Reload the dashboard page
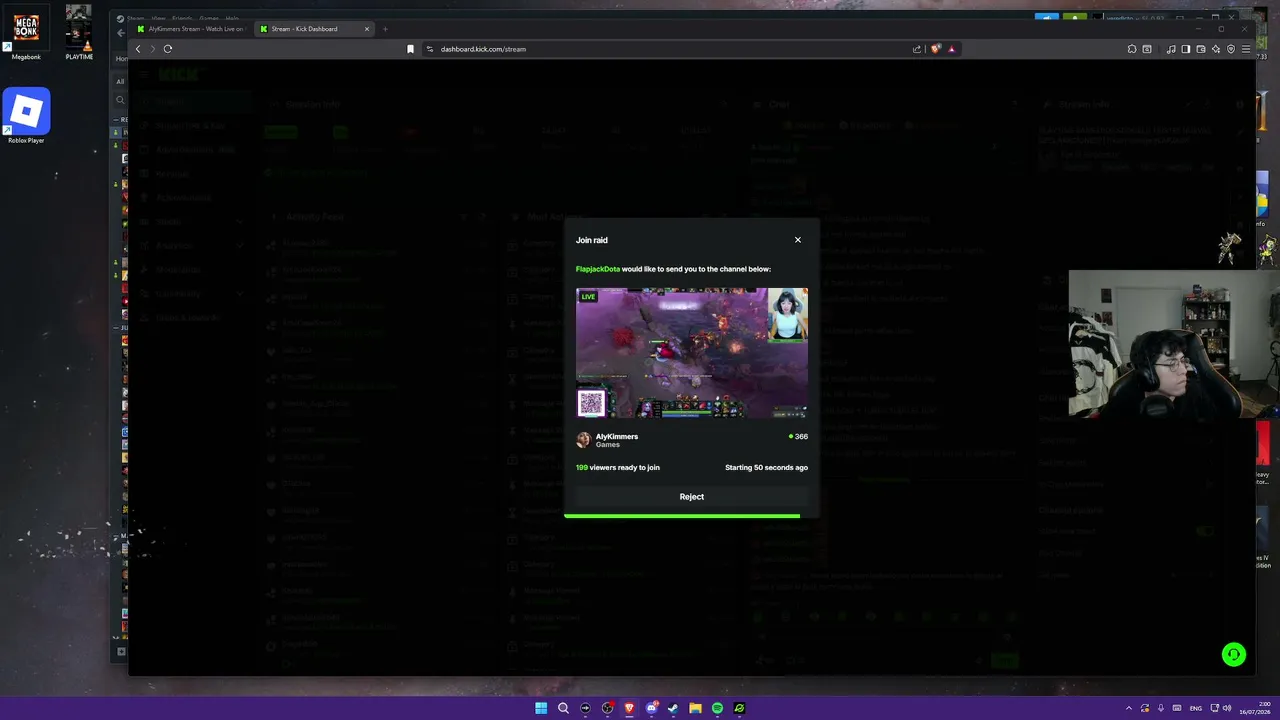 coord(168,49)
